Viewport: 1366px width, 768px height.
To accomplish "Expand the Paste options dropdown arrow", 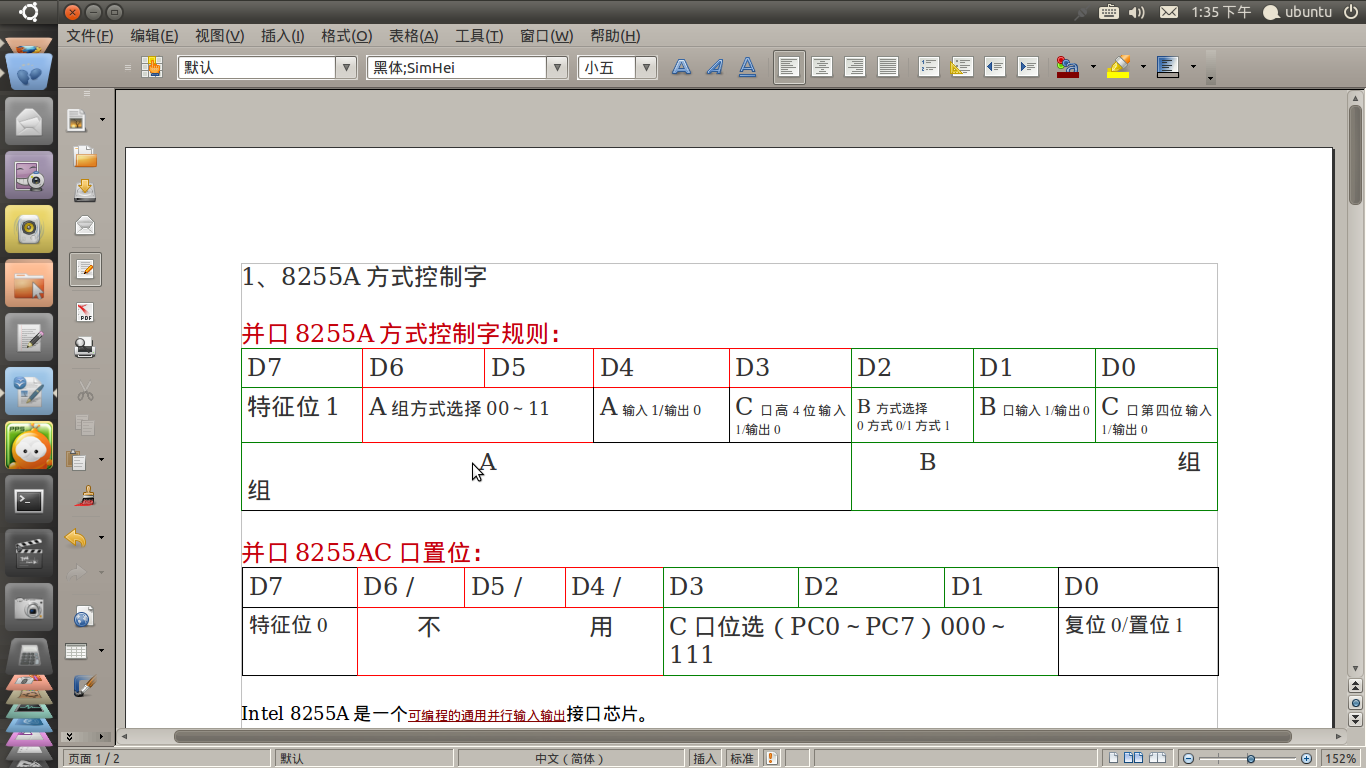I will tap(102, 460).
